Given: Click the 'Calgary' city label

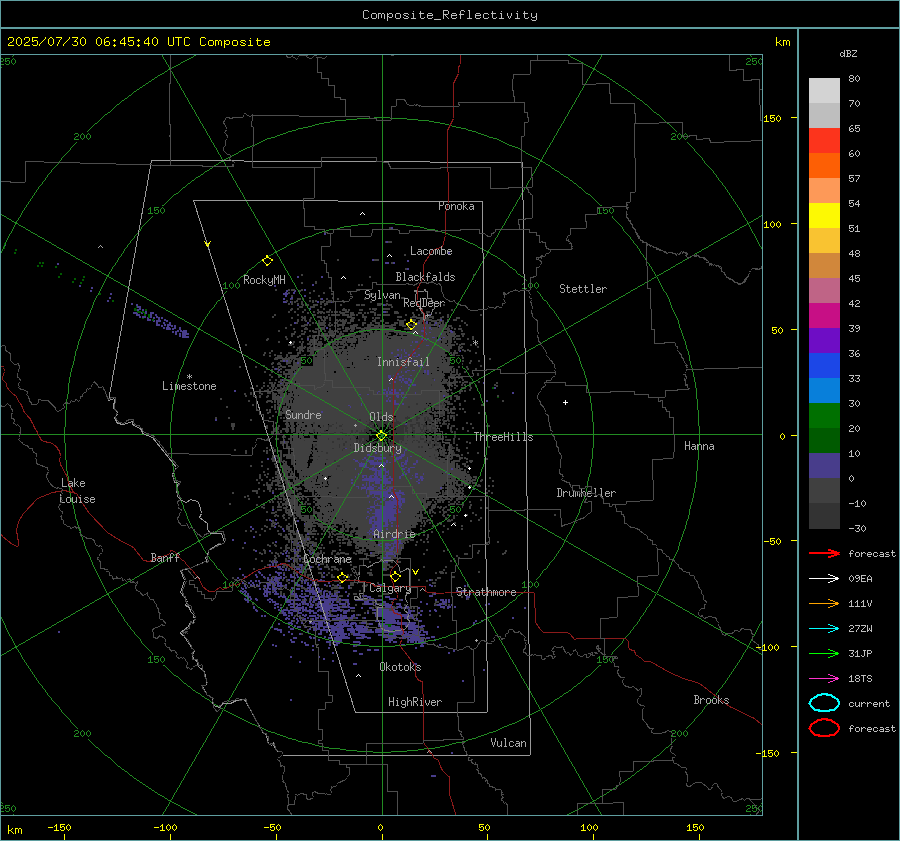Looking at the screenshot, I should [x=390, y=588].
